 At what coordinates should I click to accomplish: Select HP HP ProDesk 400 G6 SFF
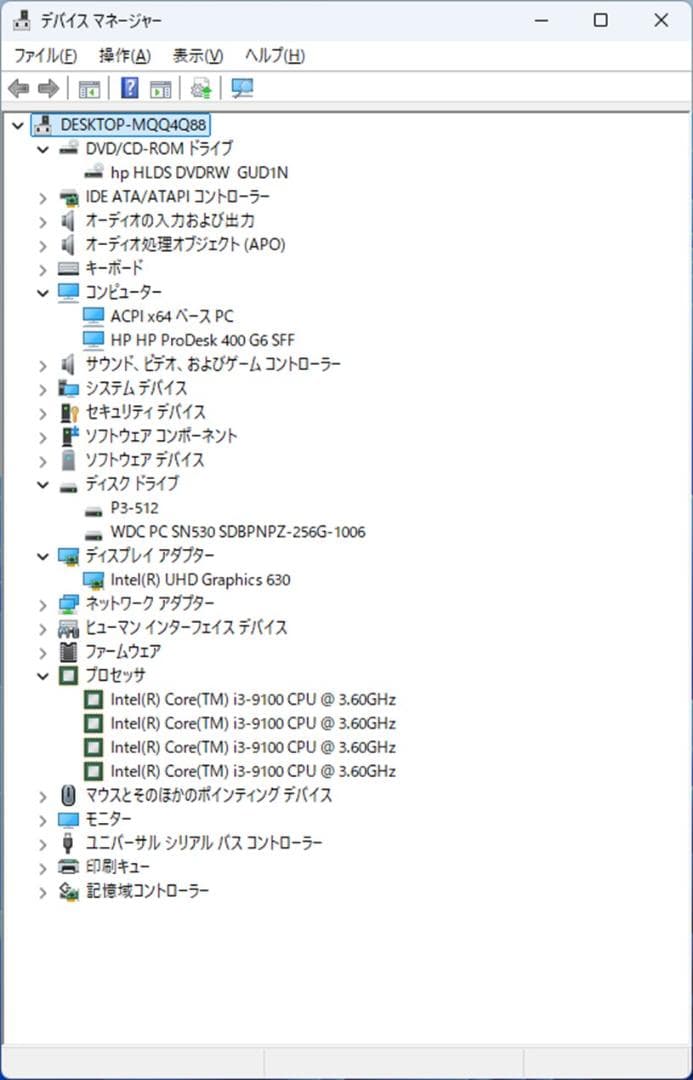[203, 340]
